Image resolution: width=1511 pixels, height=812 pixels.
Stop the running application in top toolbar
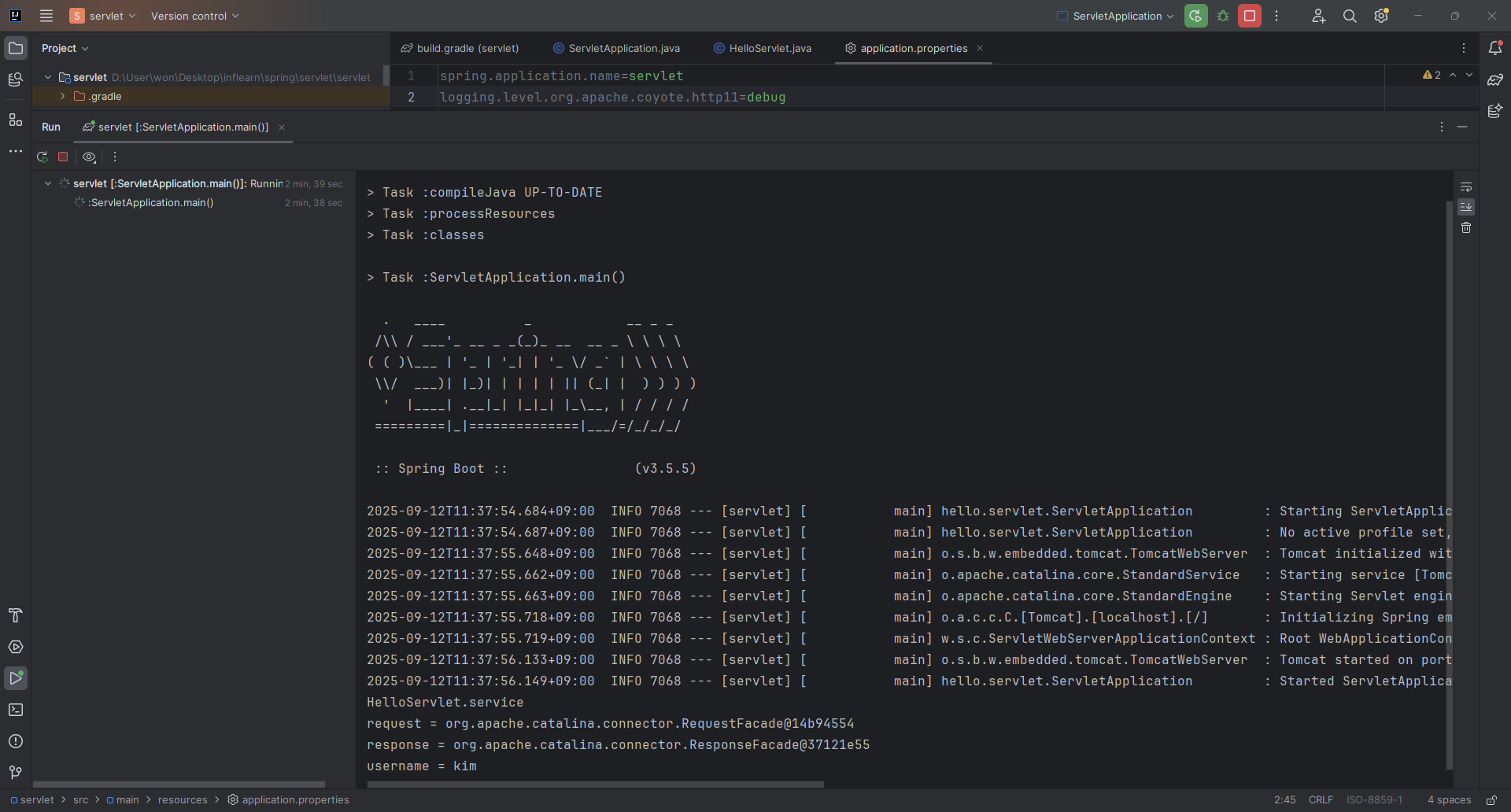(1250, 16)
